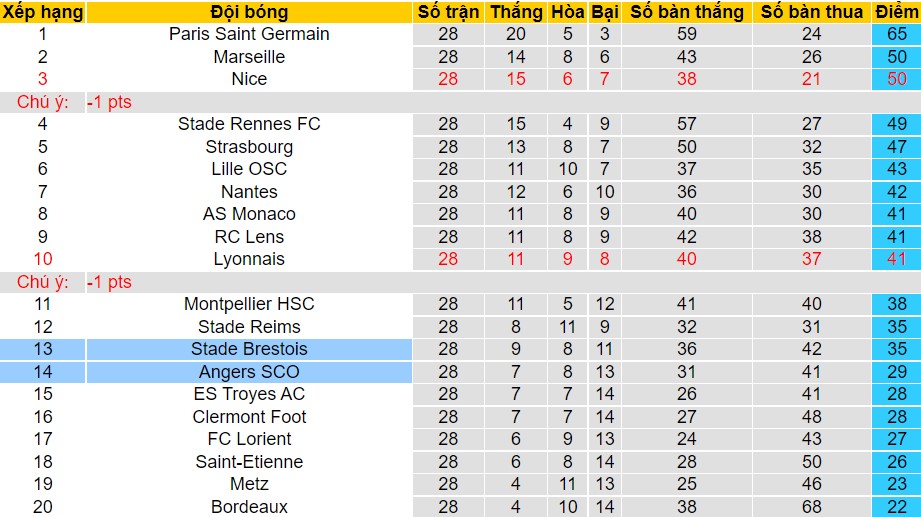Select the Nice team name in red
Viewport: 921px width, 517px height.
click(x=249, y=79)
